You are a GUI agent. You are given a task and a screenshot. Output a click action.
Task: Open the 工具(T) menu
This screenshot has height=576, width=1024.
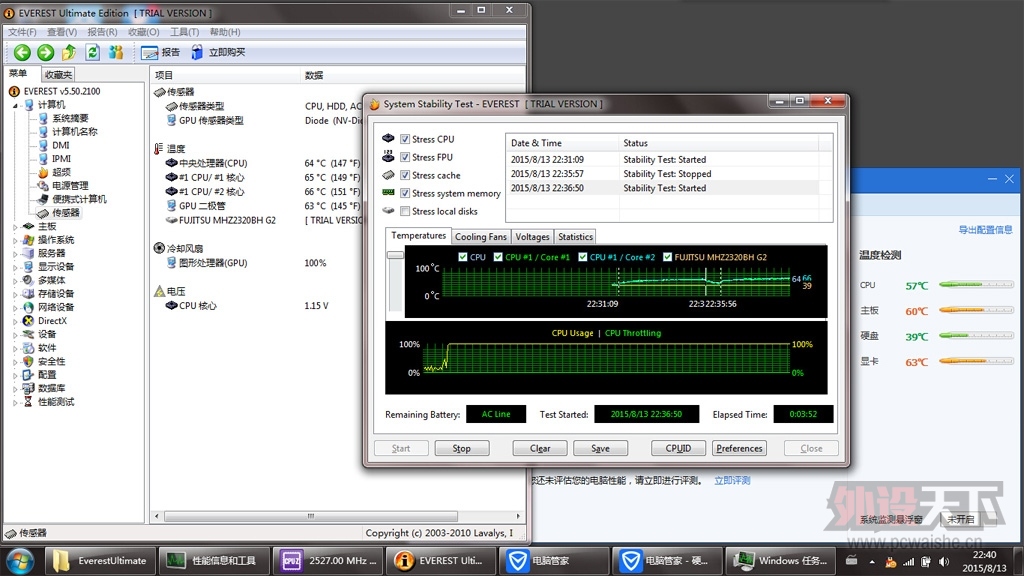[x=184, y=32]
